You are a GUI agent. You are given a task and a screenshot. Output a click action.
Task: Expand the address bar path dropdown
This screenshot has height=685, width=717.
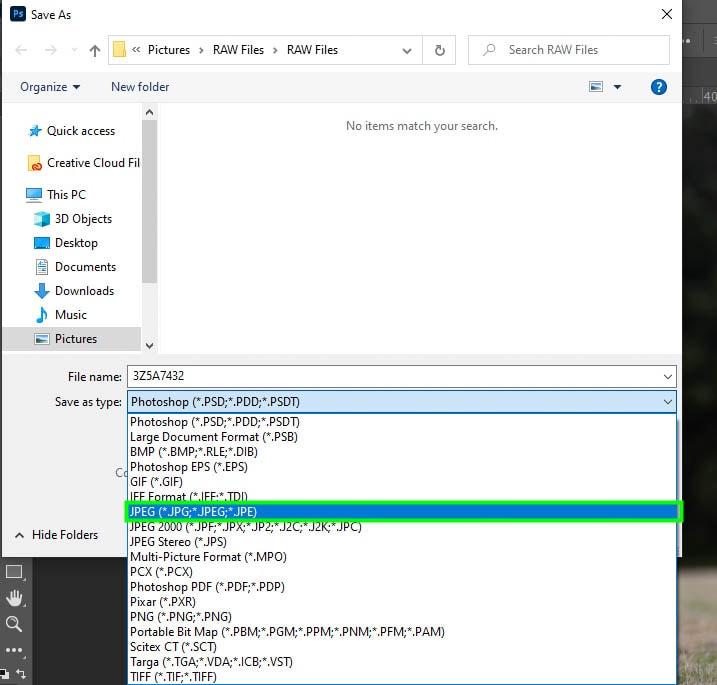tap(407, 50)
